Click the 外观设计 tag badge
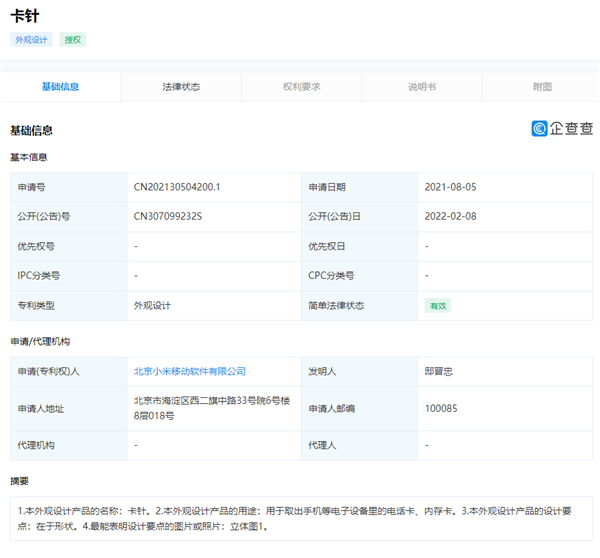The image size is (600, 558). tap(32, 40)
